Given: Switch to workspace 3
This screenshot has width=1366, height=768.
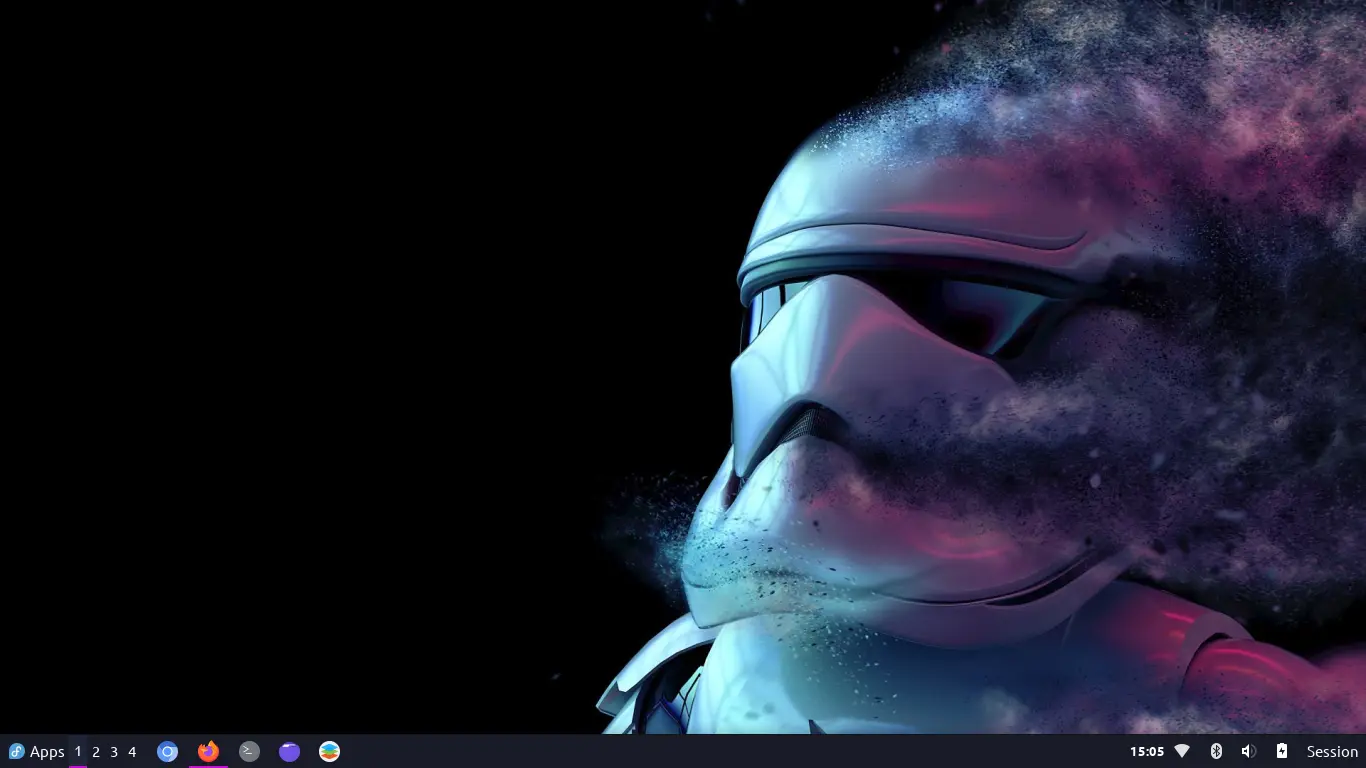Looking at the screenshot, I should point(114,751).
